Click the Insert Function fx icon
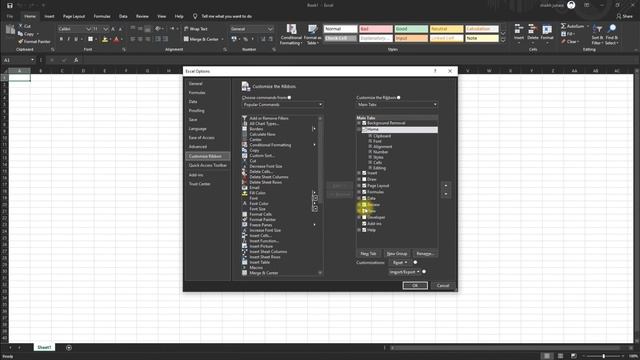 click(x=76, y=60)
